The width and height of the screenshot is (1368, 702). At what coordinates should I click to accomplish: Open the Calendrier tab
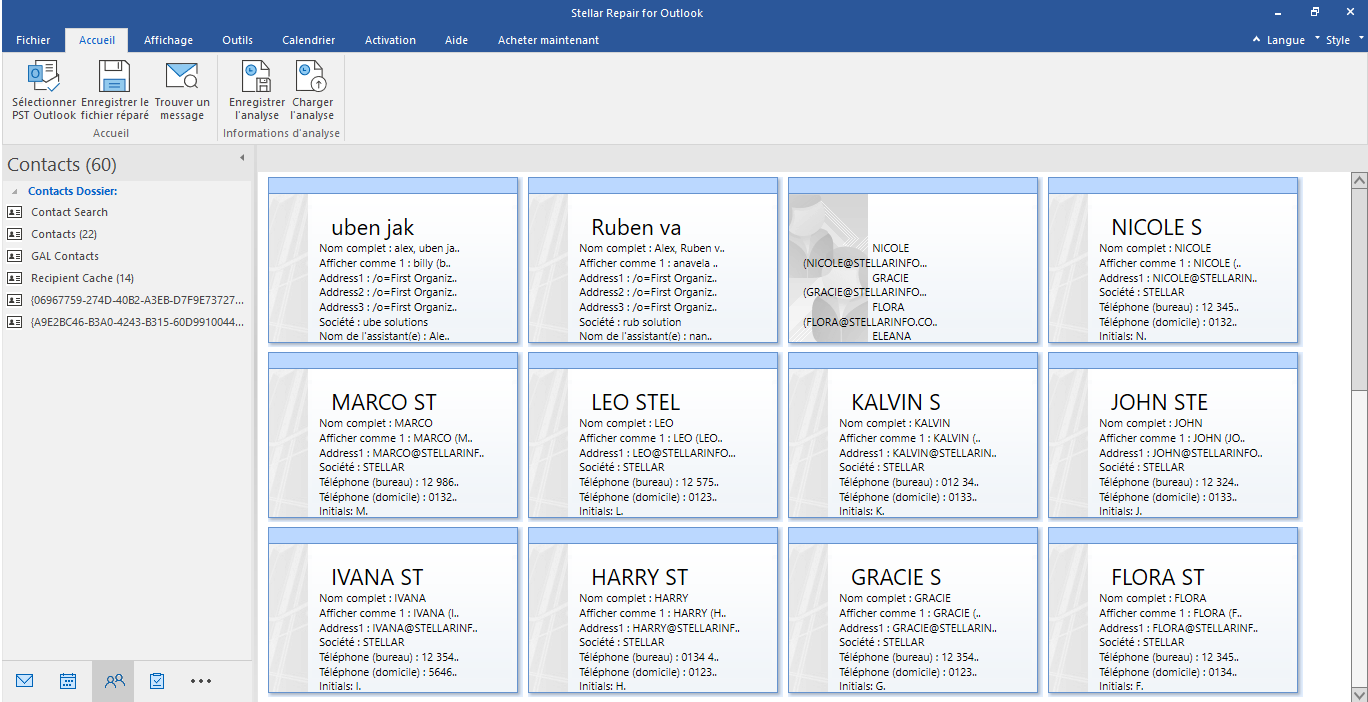click(309, 40)
